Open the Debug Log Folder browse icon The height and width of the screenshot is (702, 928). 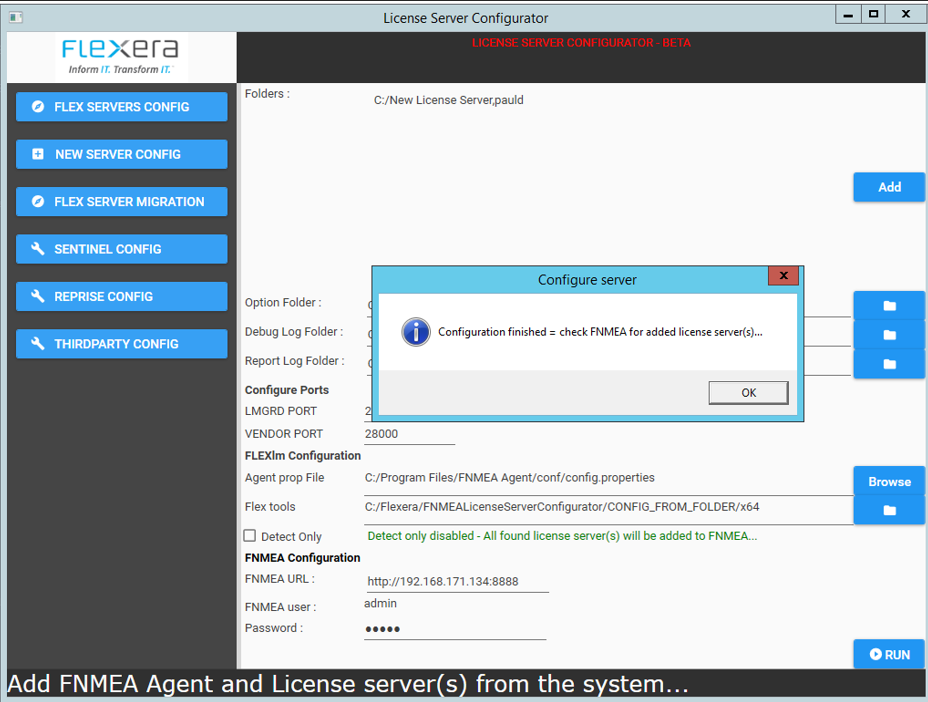[x=889, y=334]
